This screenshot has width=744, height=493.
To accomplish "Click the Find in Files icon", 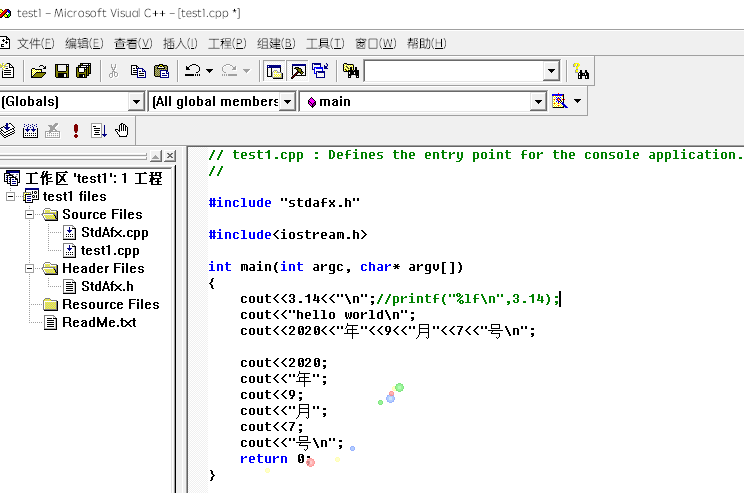I will click(351, 71).
